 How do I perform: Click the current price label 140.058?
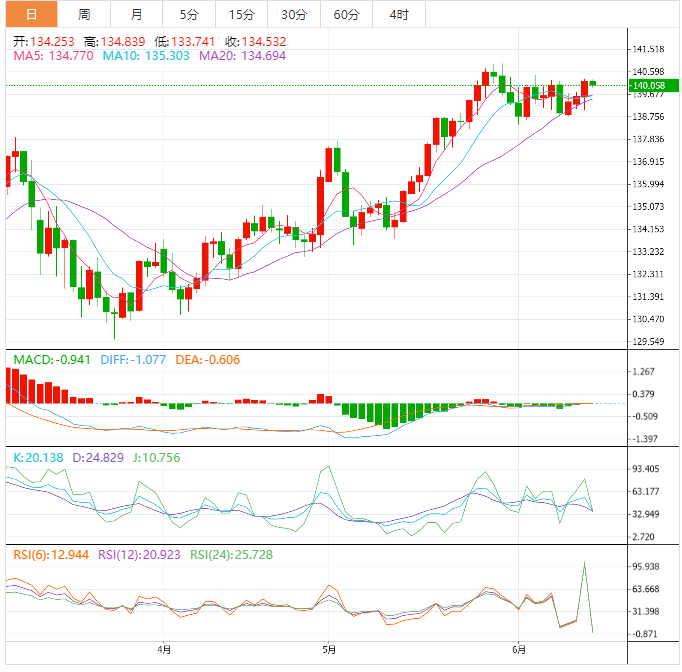pos(654,85)
